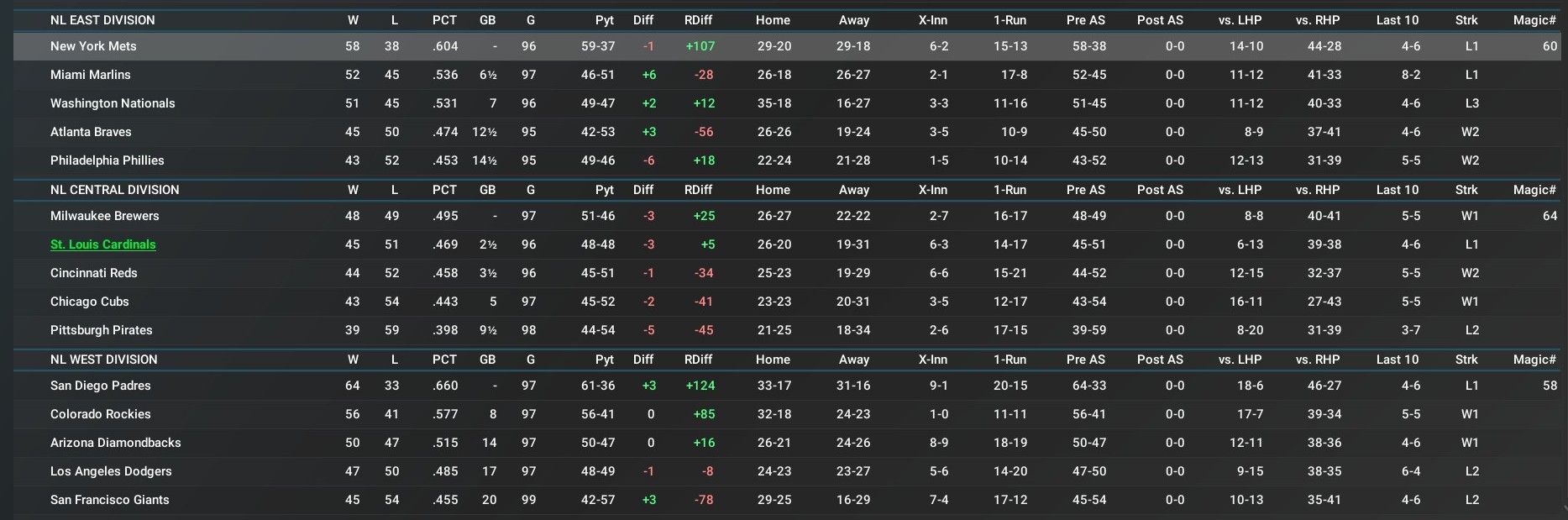Click the Milwaukee Brewers team name
Image resolution: width=1568 pixels, height=520 pixels.
coord(105,216)
